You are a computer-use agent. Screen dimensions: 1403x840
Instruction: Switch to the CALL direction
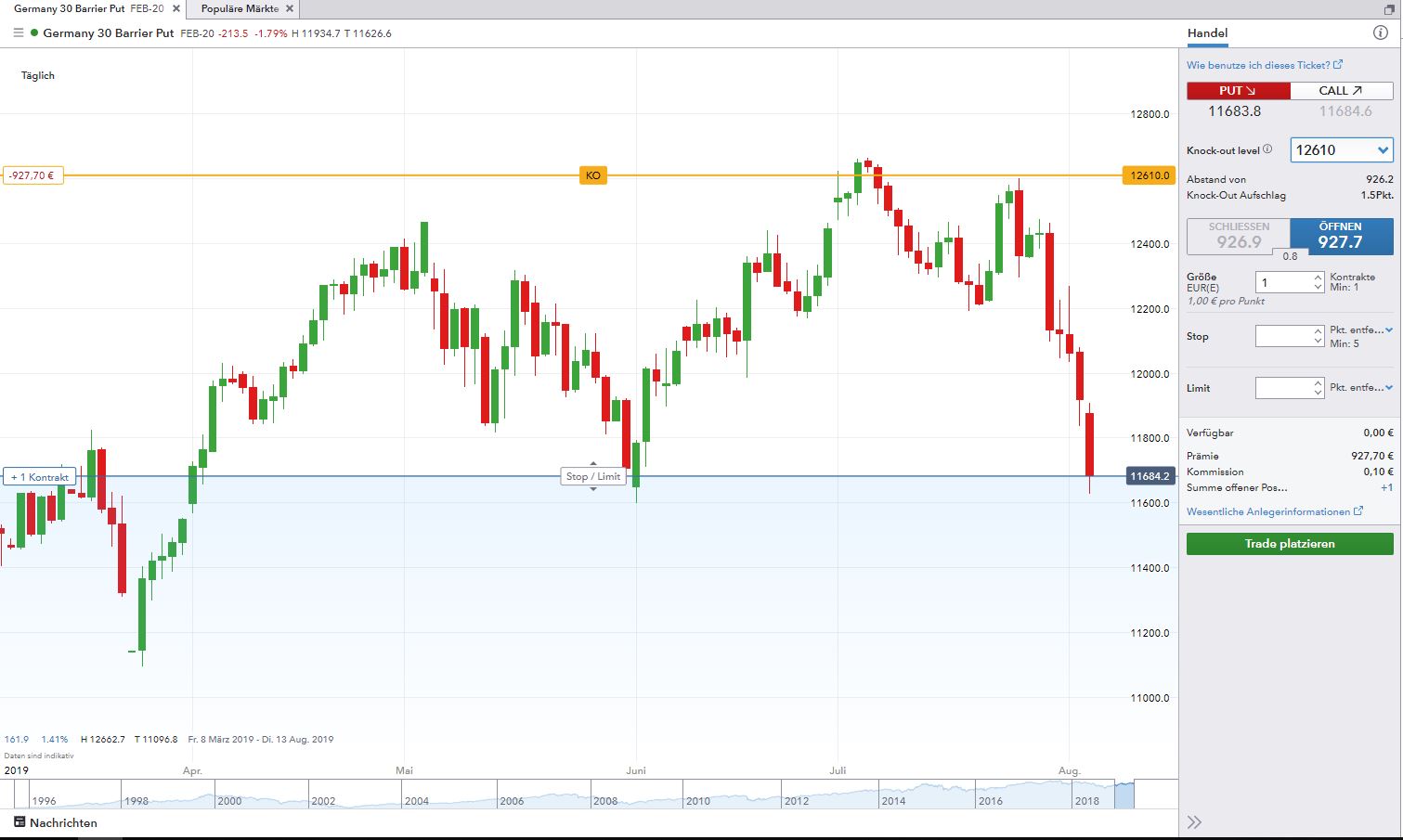tap(1341, 91)
